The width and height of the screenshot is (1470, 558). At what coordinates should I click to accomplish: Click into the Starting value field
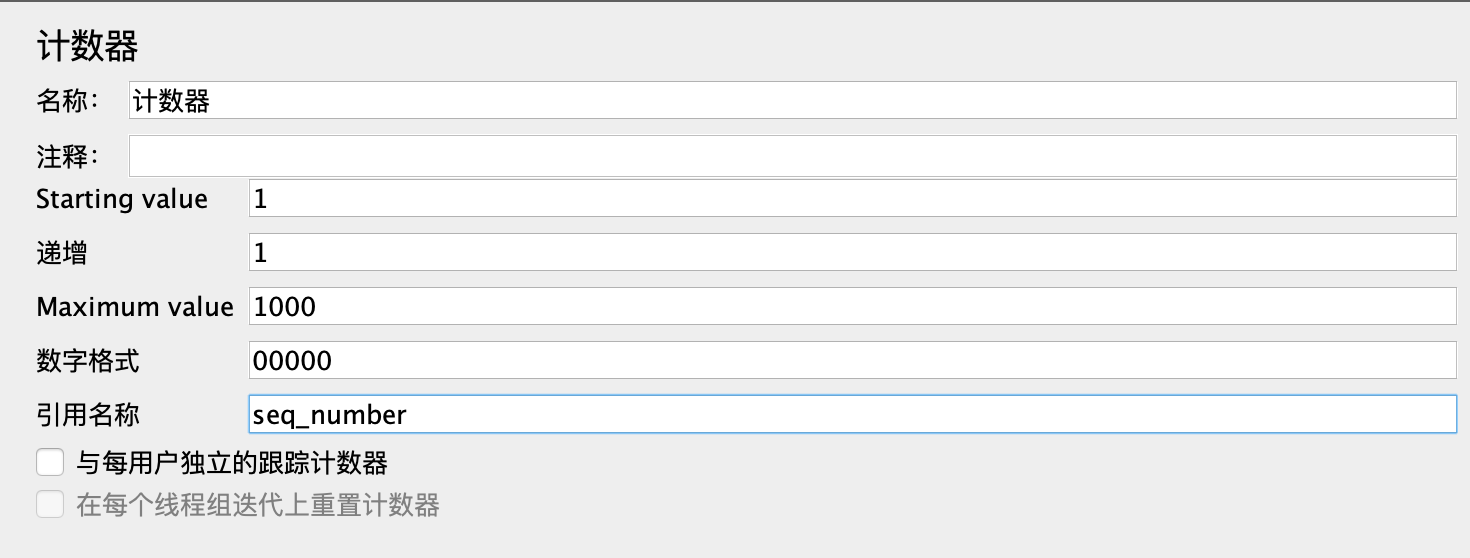tap(852, 198)
